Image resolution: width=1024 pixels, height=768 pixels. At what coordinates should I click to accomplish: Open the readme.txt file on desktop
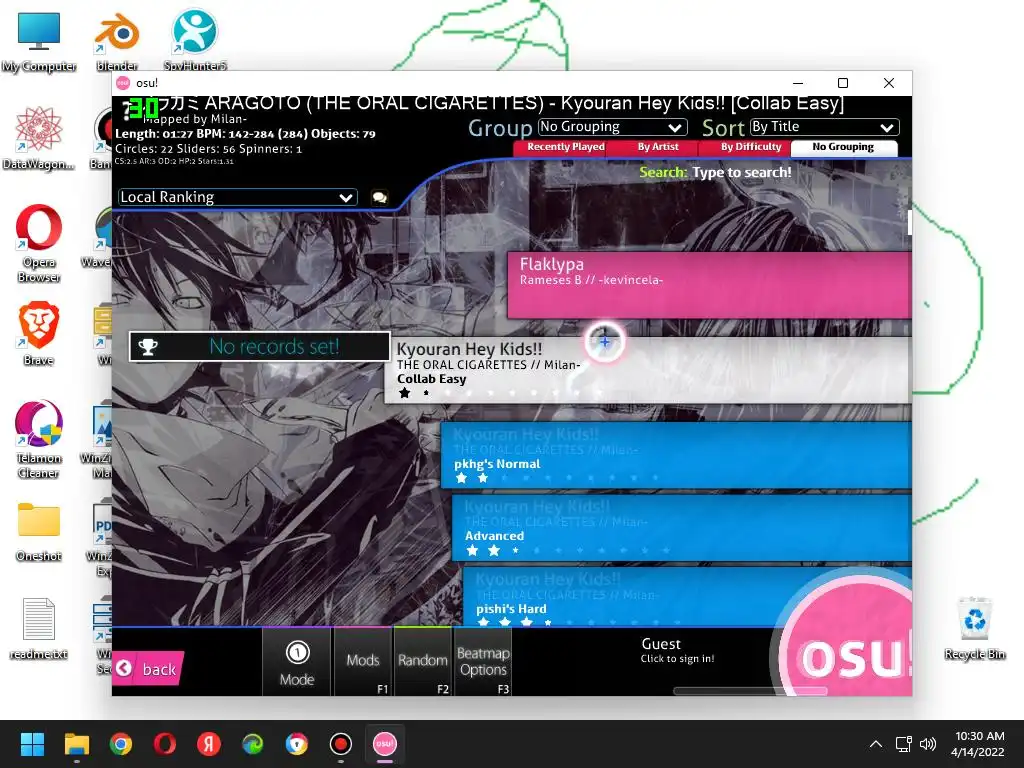39,629
